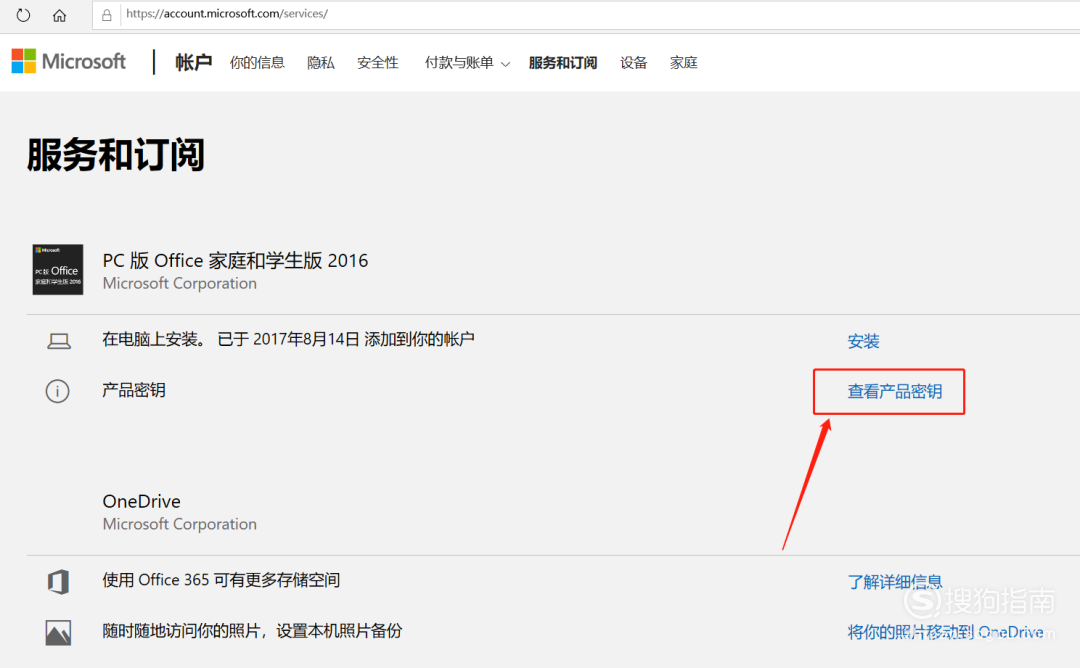
Task: Go to the 隐私 page
Action: coord(321,63)
